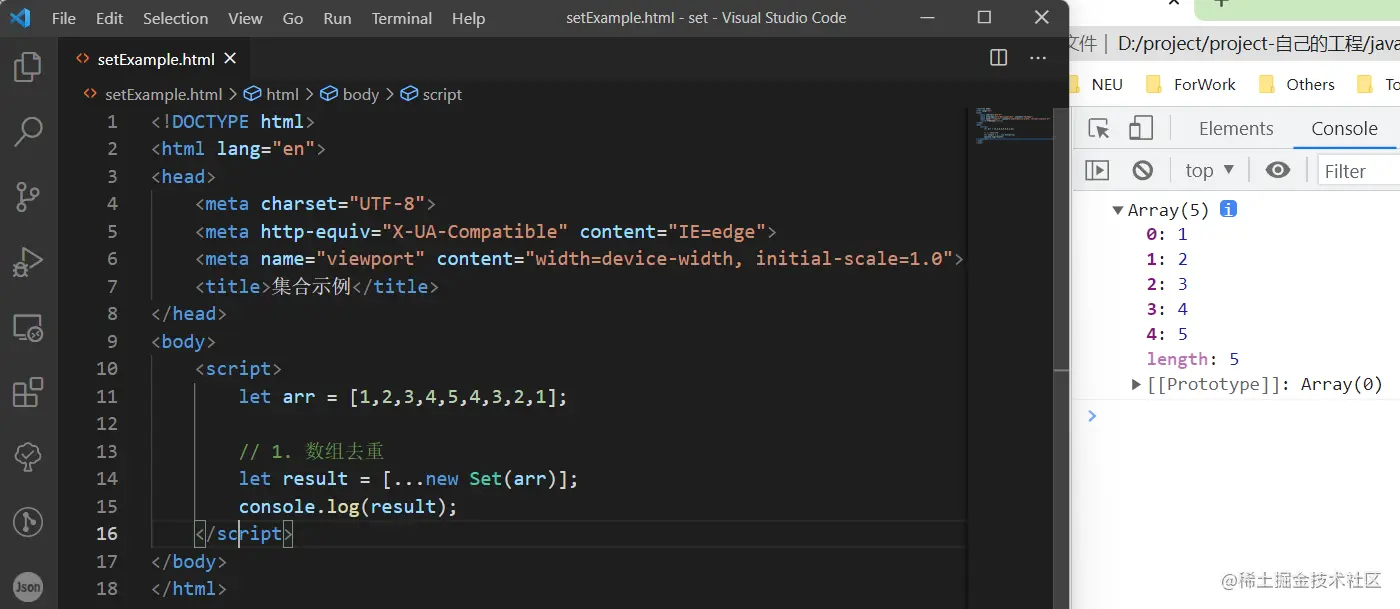Image resolution: width=1400 pixels, height=609 pixels.
Task: Open the Help menu
Action: click(x=468, y=18)
